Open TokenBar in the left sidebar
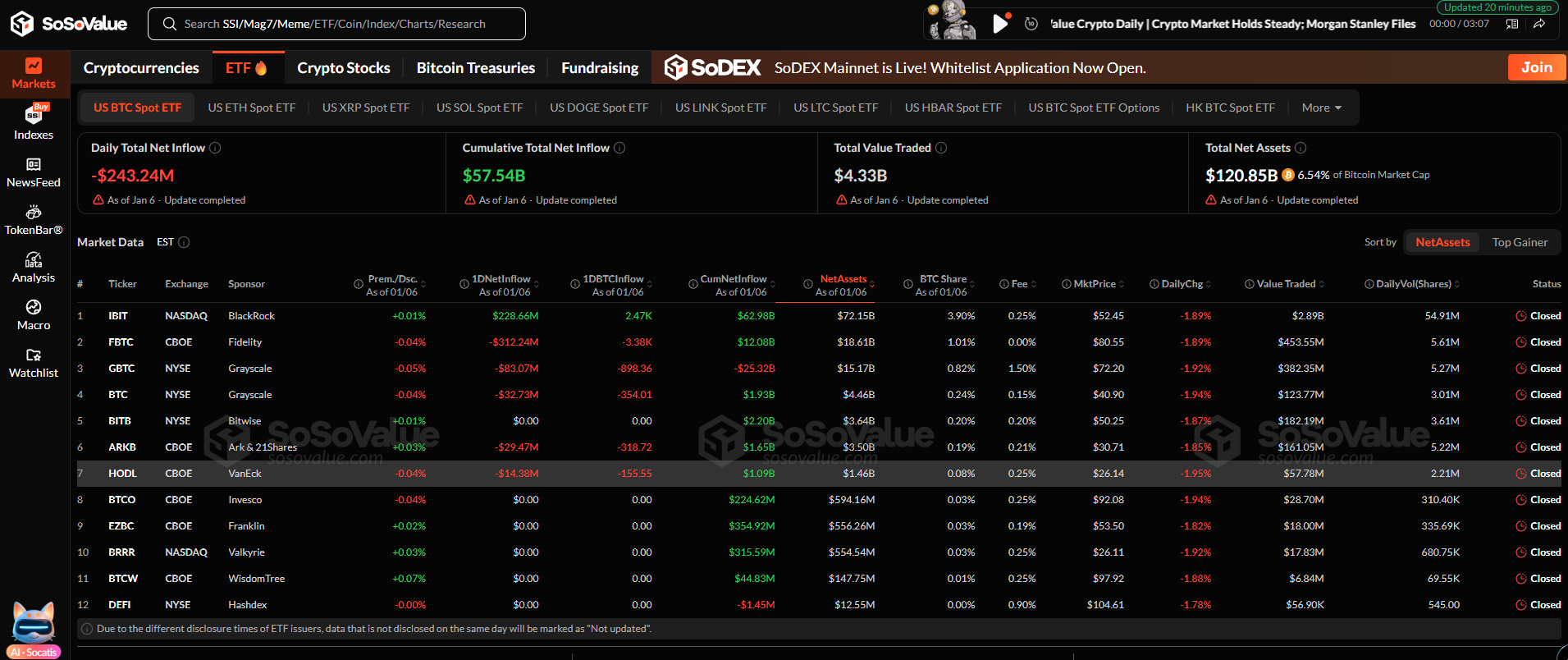 click(34, 220)
